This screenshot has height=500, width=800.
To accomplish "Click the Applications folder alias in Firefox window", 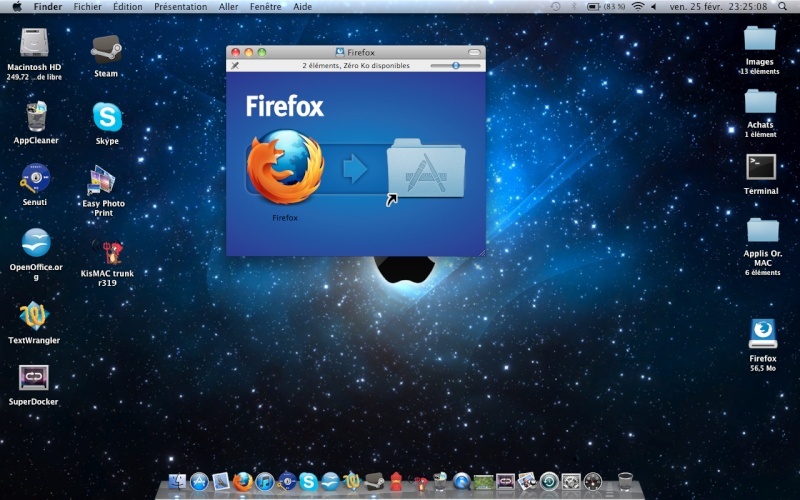I will tap(426, 168).
